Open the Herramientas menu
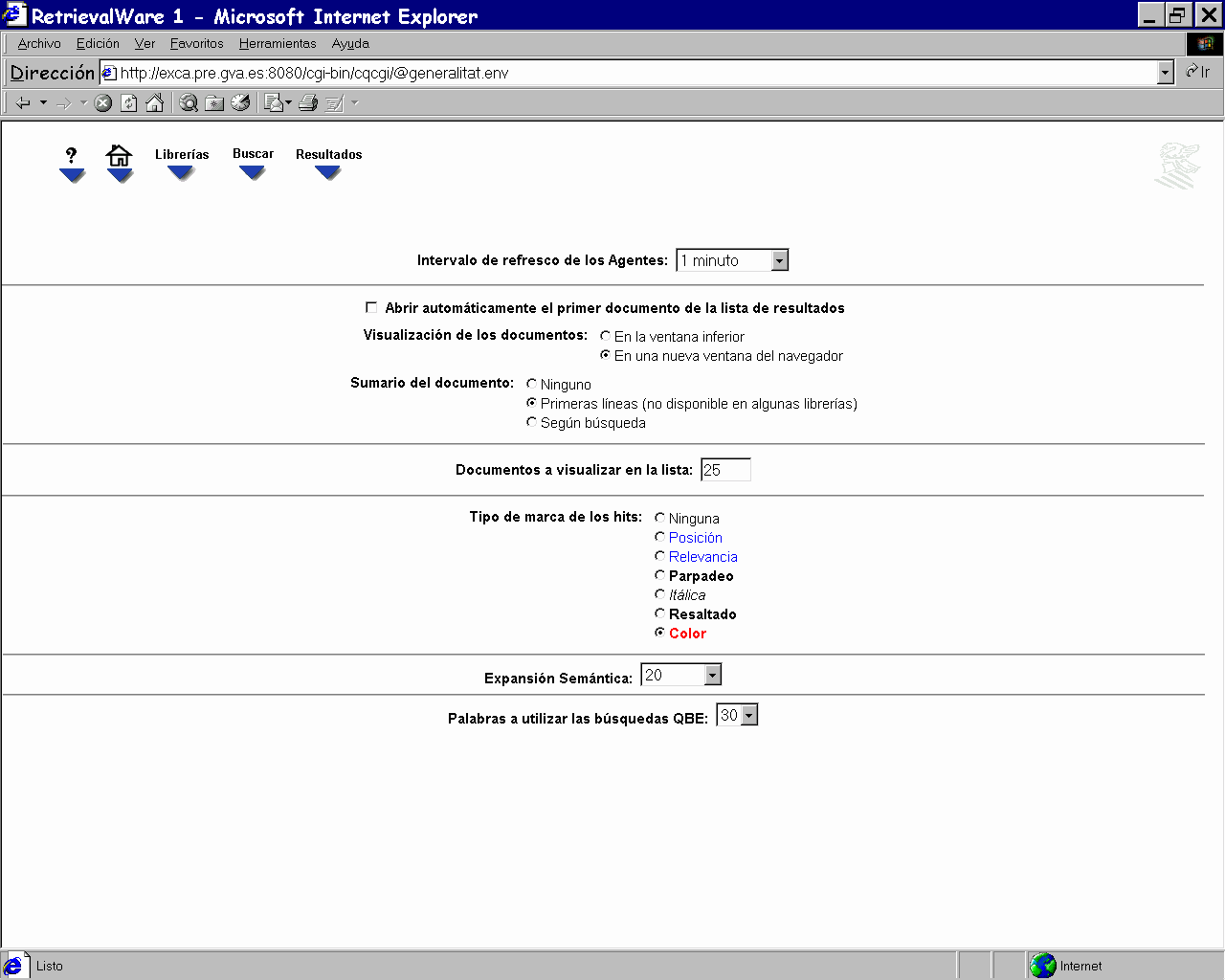The width and height of the screenshot is (1225, 980). coord(277,44)
